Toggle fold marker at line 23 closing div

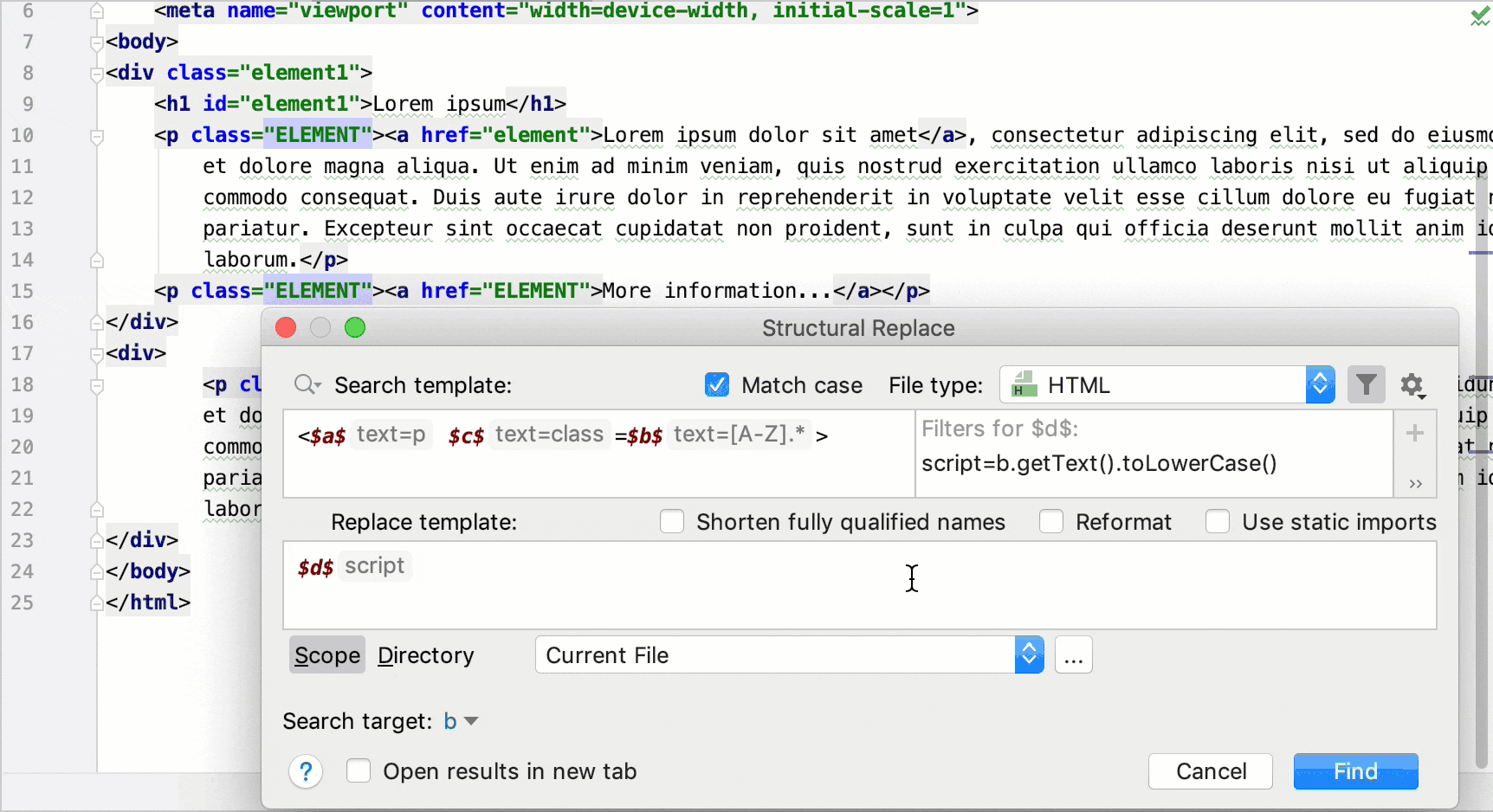pos(97,540)
